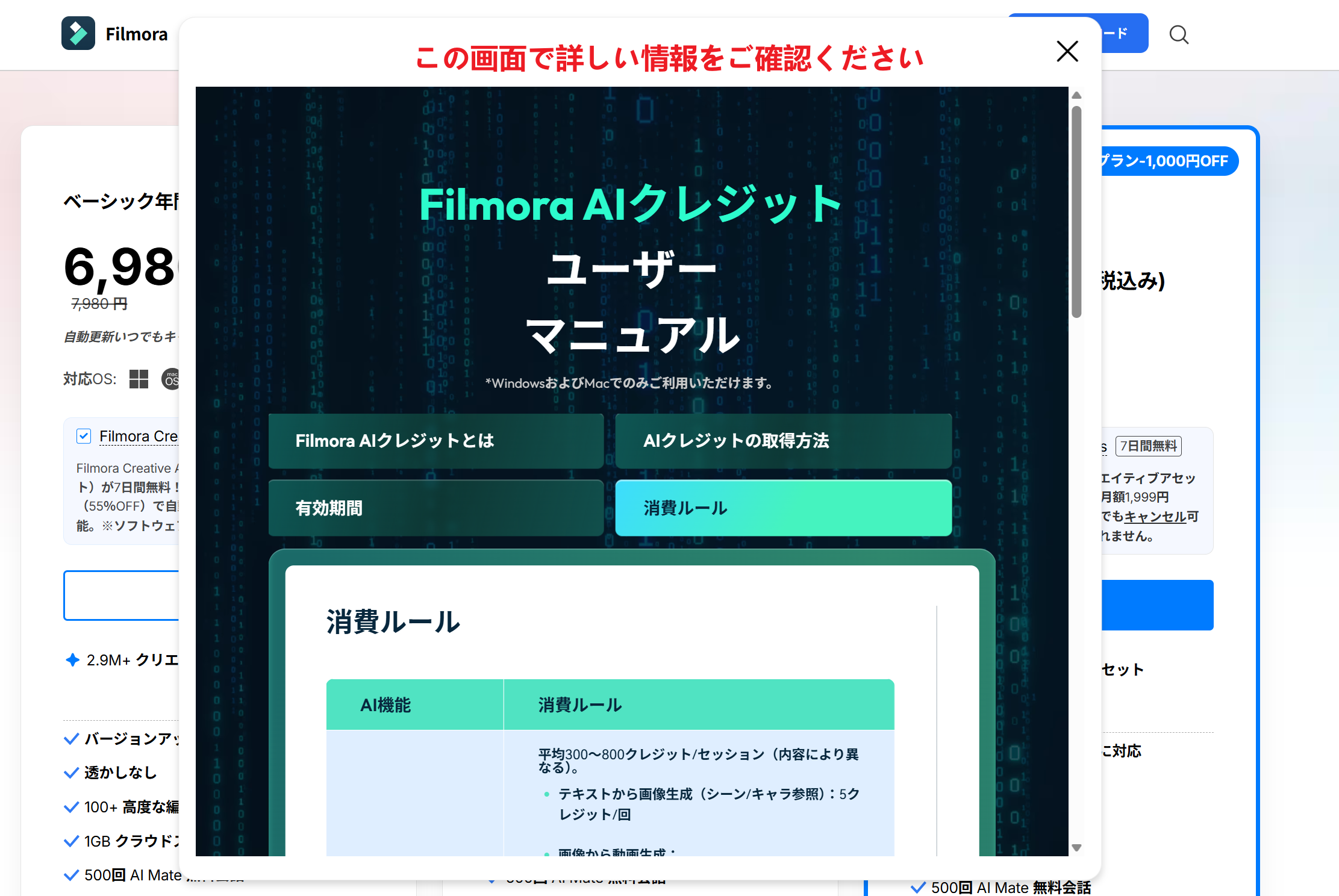
Task: Click the 7日間無料 badge
Action: [1149, 446]
